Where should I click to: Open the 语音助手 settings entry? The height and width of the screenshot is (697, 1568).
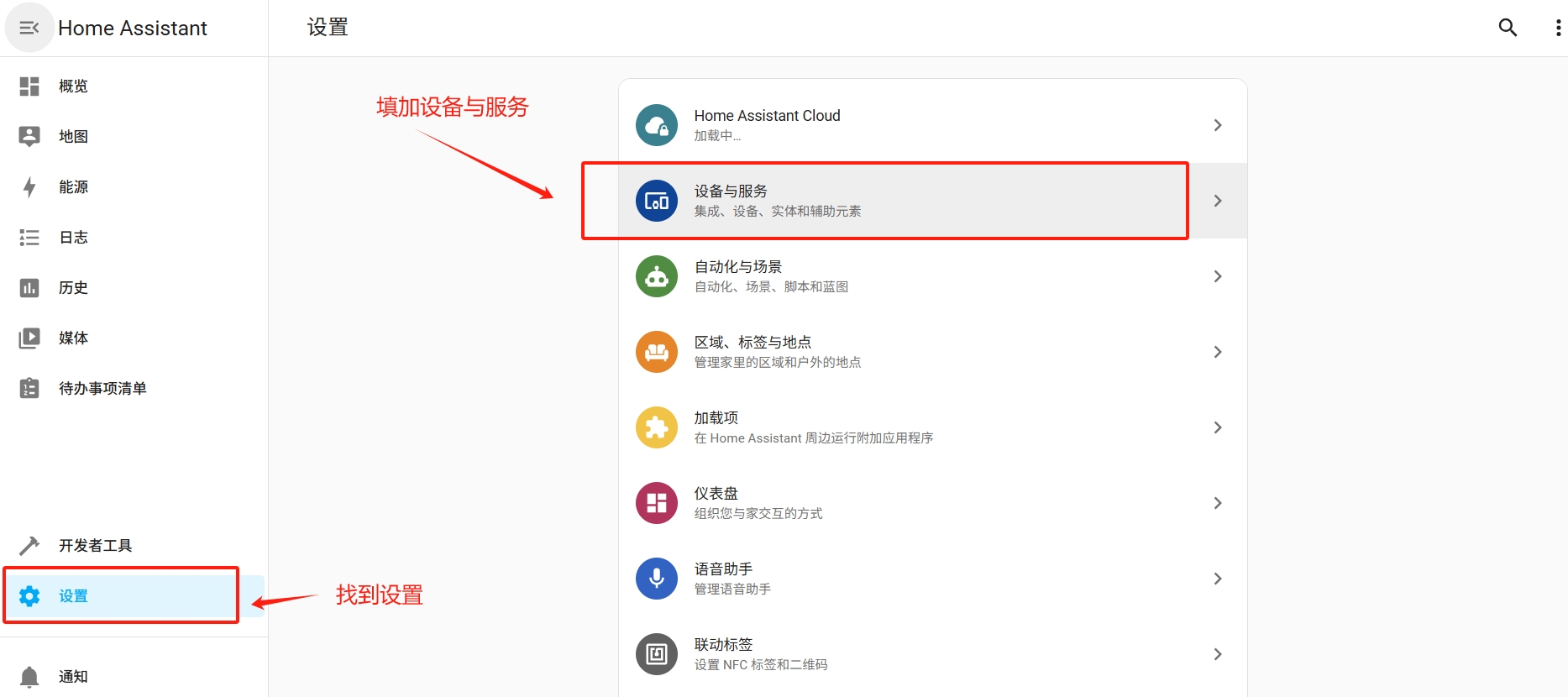933,579
